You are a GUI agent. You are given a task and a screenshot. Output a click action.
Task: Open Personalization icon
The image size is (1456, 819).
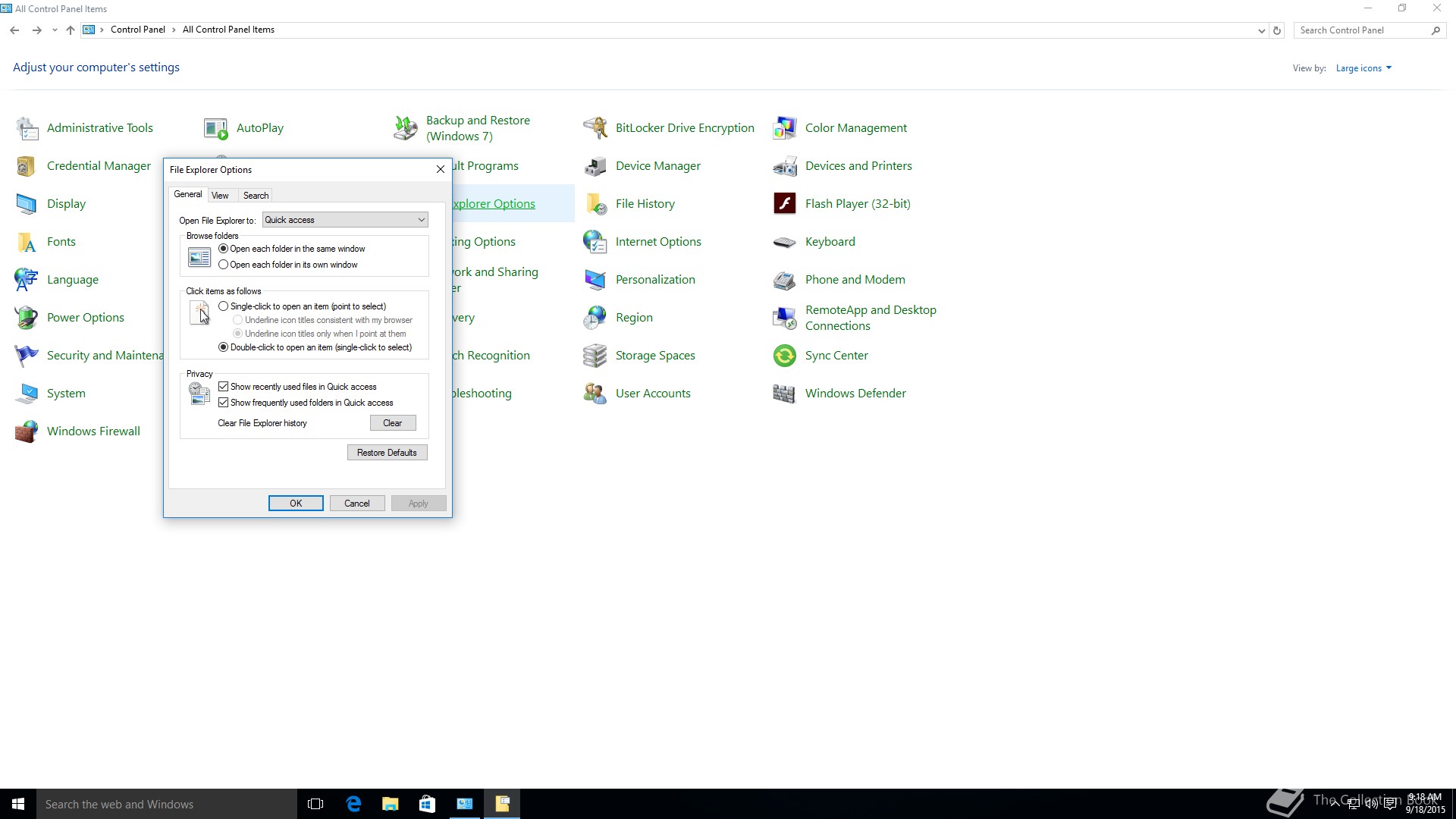pyautogui.click(x=595, y=280)
